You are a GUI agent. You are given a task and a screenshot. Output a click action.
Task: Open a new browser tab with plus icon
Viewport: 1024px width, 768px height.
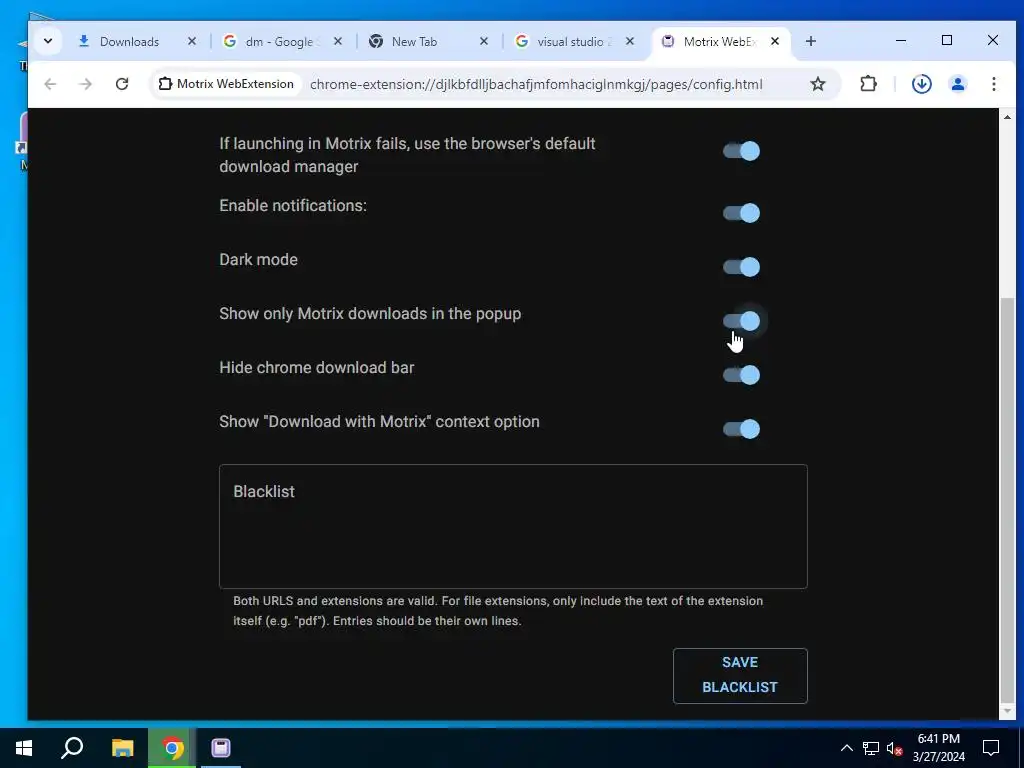pyautogui.click(x=810, y=41)
